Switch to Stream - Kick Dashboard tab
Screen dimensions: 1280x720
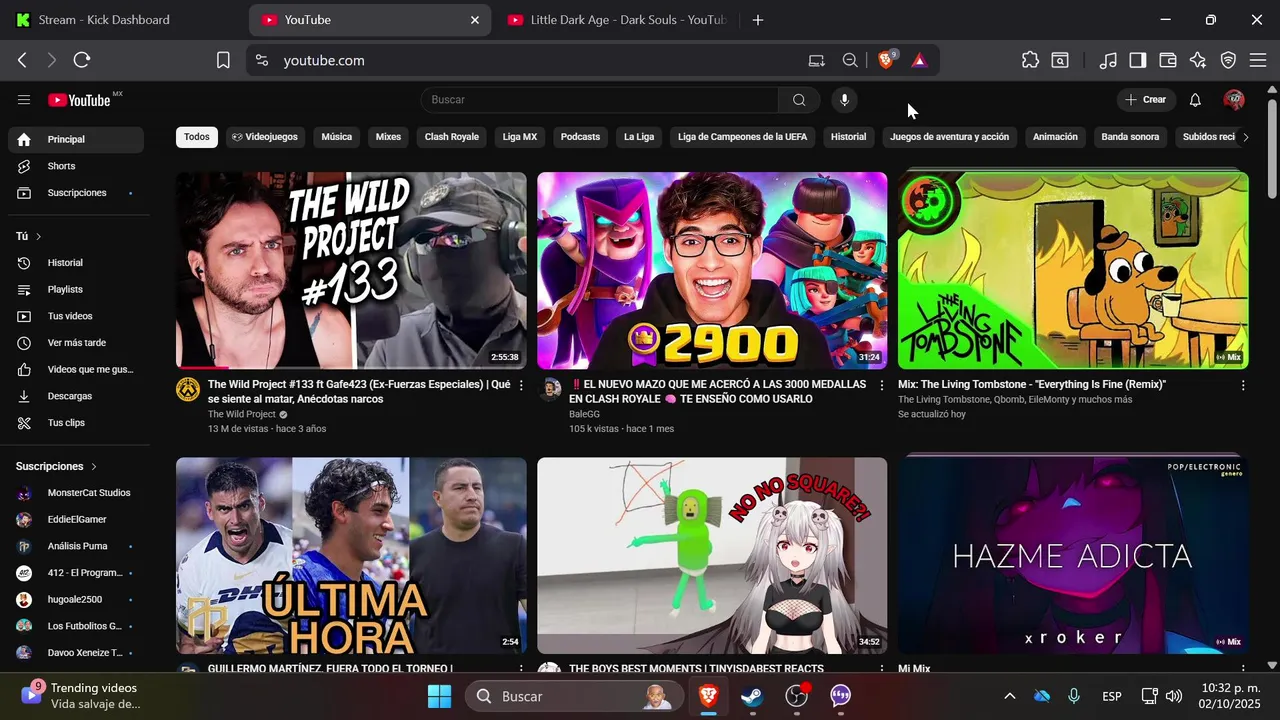pos(123,20)
